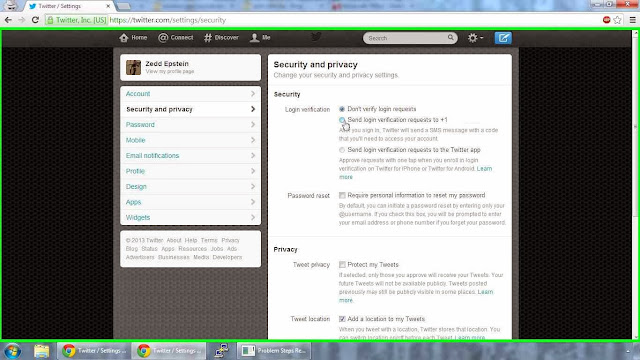Image resolution: width=640 pixels, height=360 pixels.
Task: Open the Media footer link
Action: (201, 258)
